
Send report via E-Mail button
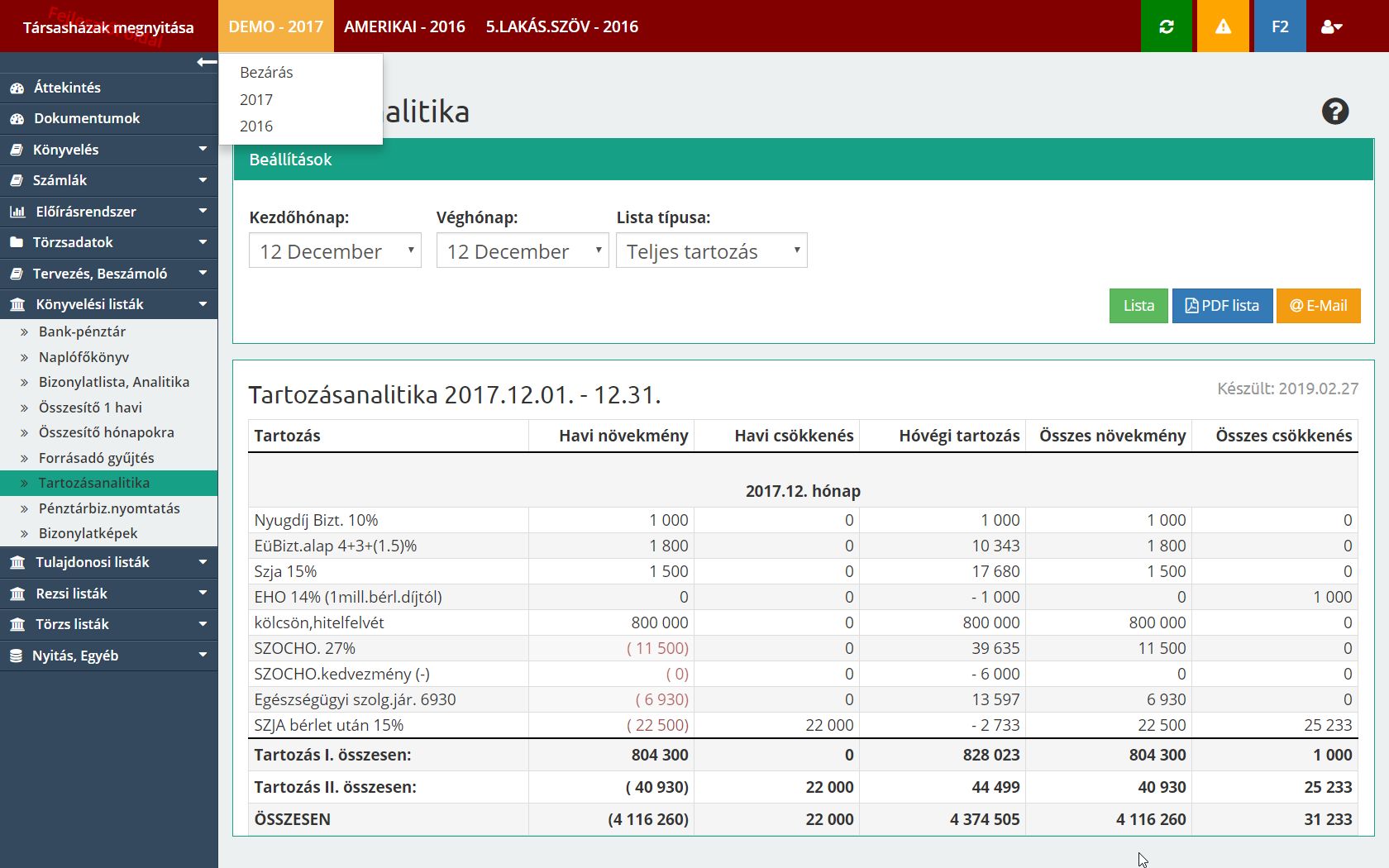coord(1318,306)
